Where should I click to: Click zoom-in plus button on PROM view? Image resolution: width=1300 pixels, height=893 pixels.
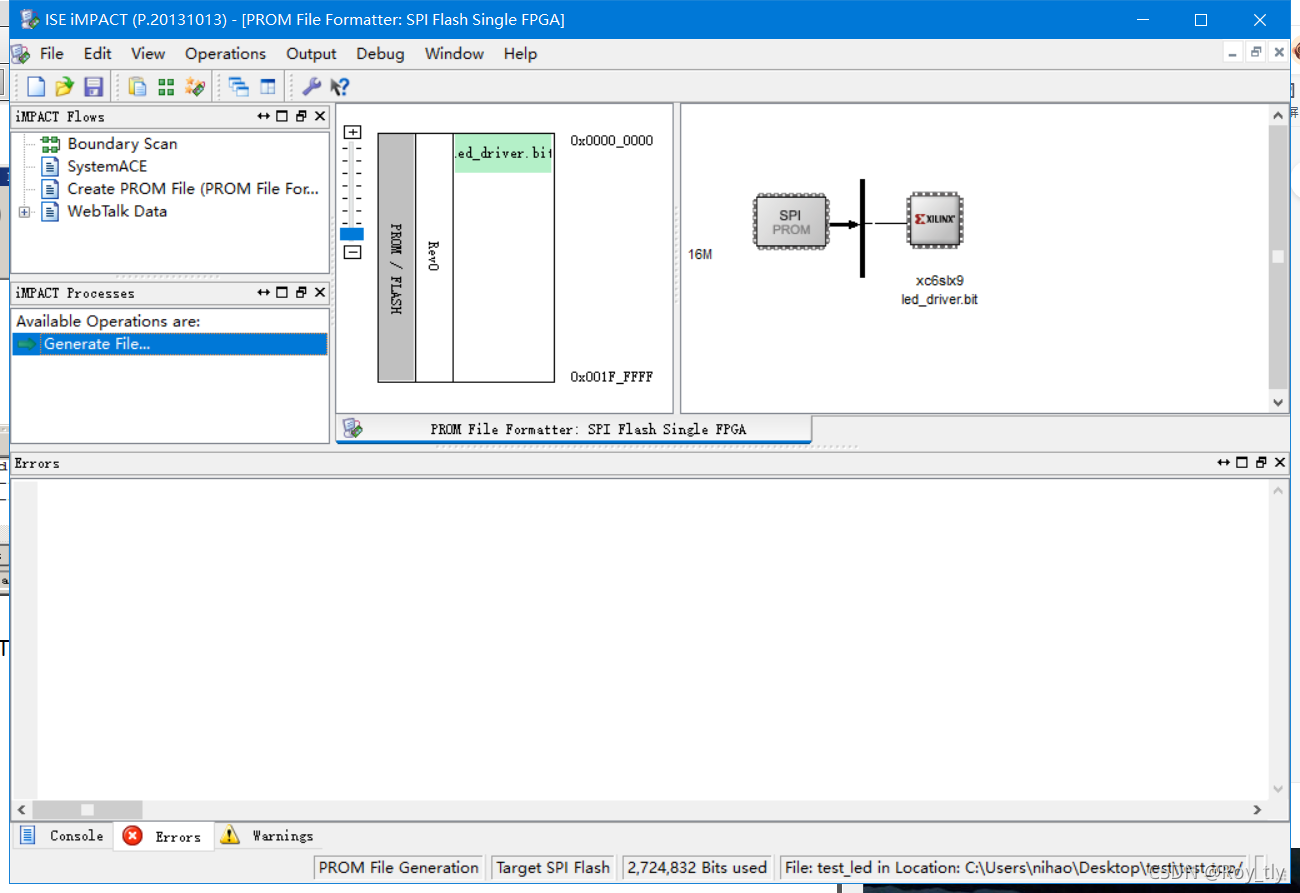[x=352, y=132]
